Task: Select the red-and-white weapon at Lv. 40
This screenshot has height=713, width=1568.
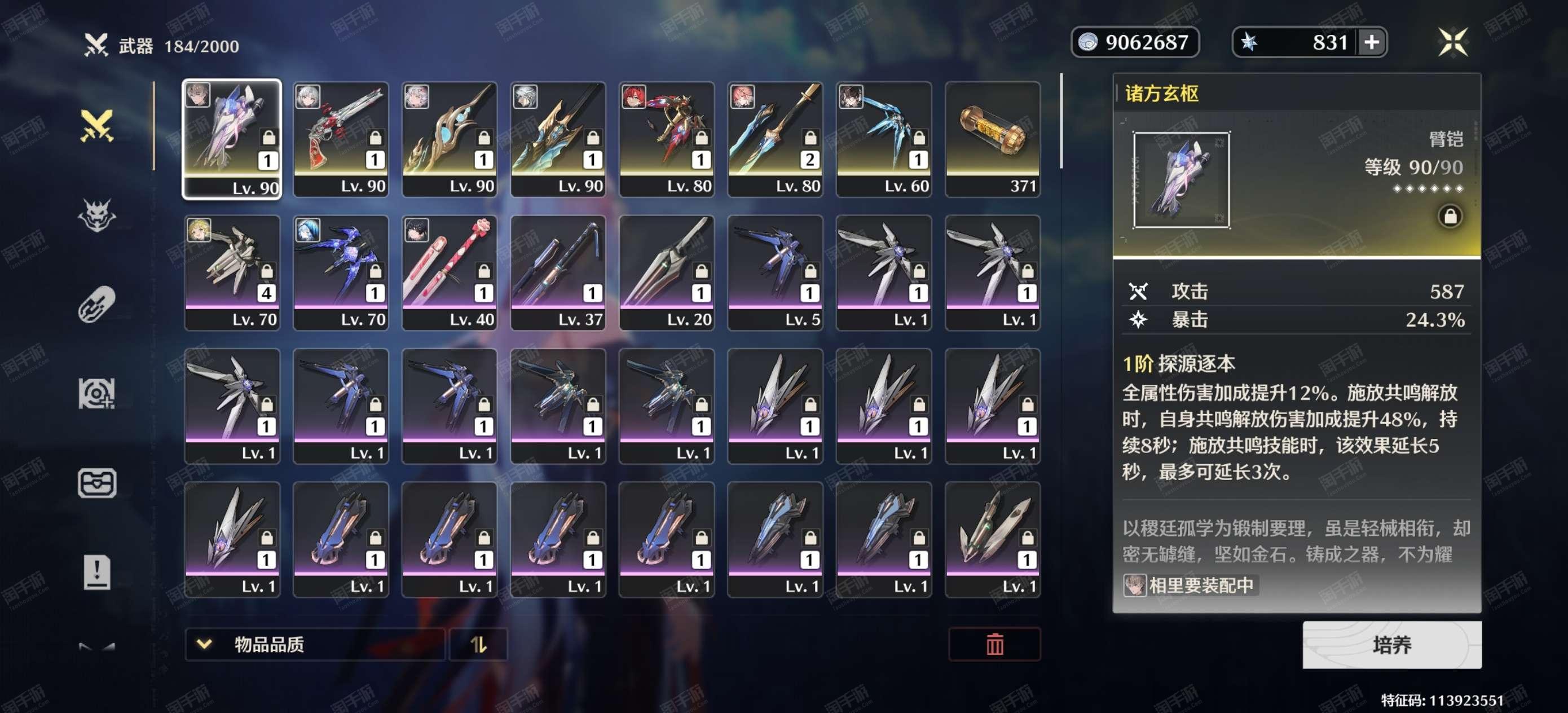Action: click(x=449, y=273)
